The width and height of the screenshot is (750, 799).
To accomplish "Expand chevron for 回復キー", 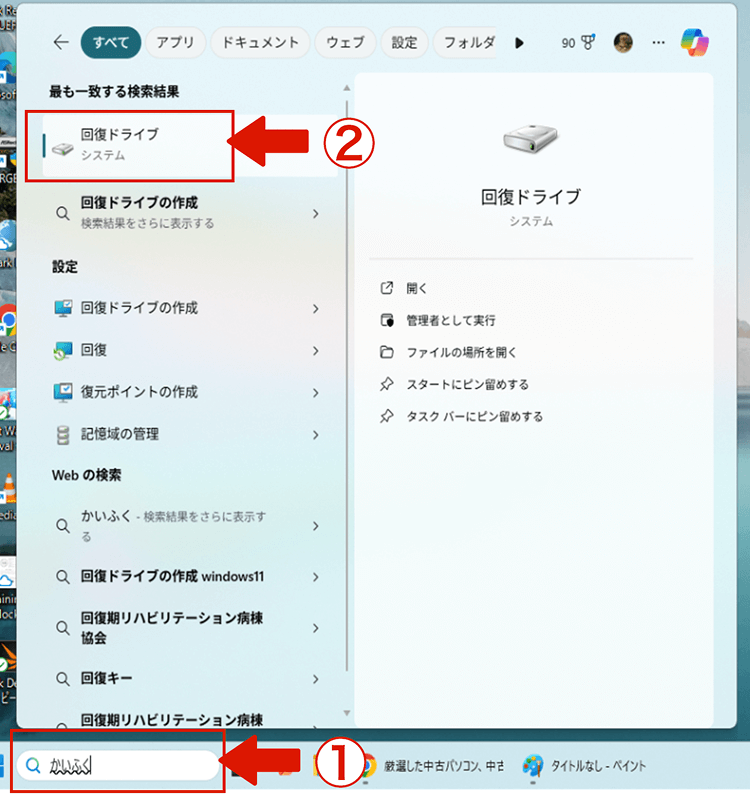I will pyautogui.click(x=316, y=679).
